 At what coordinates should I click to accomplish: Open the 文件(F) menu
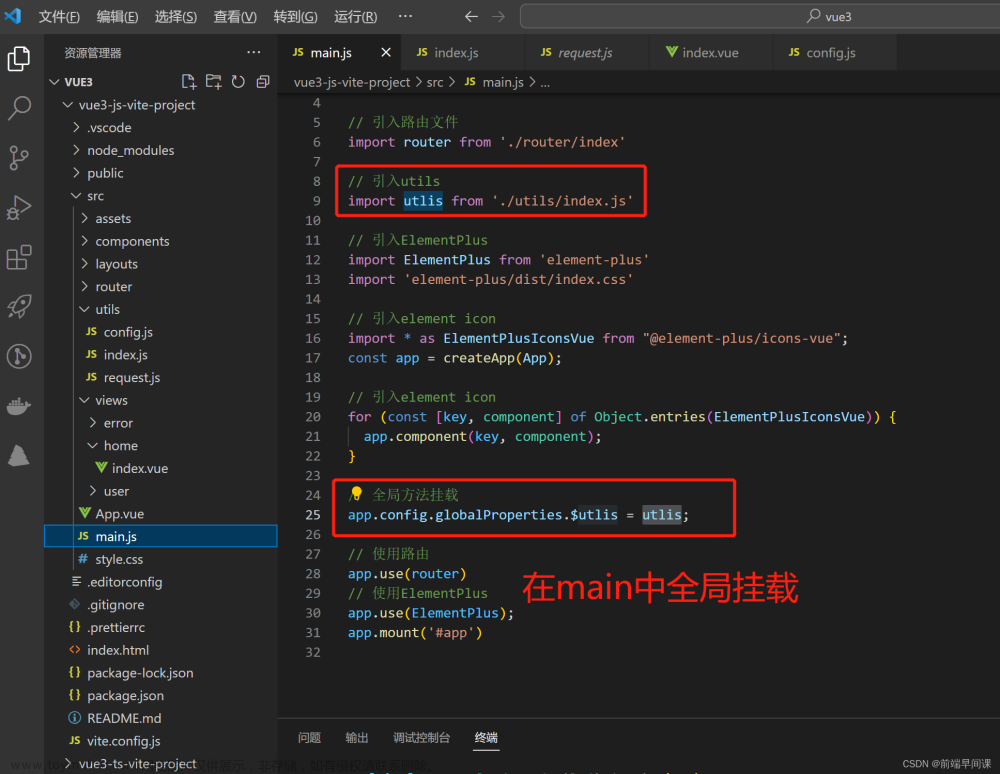point(59,17)
